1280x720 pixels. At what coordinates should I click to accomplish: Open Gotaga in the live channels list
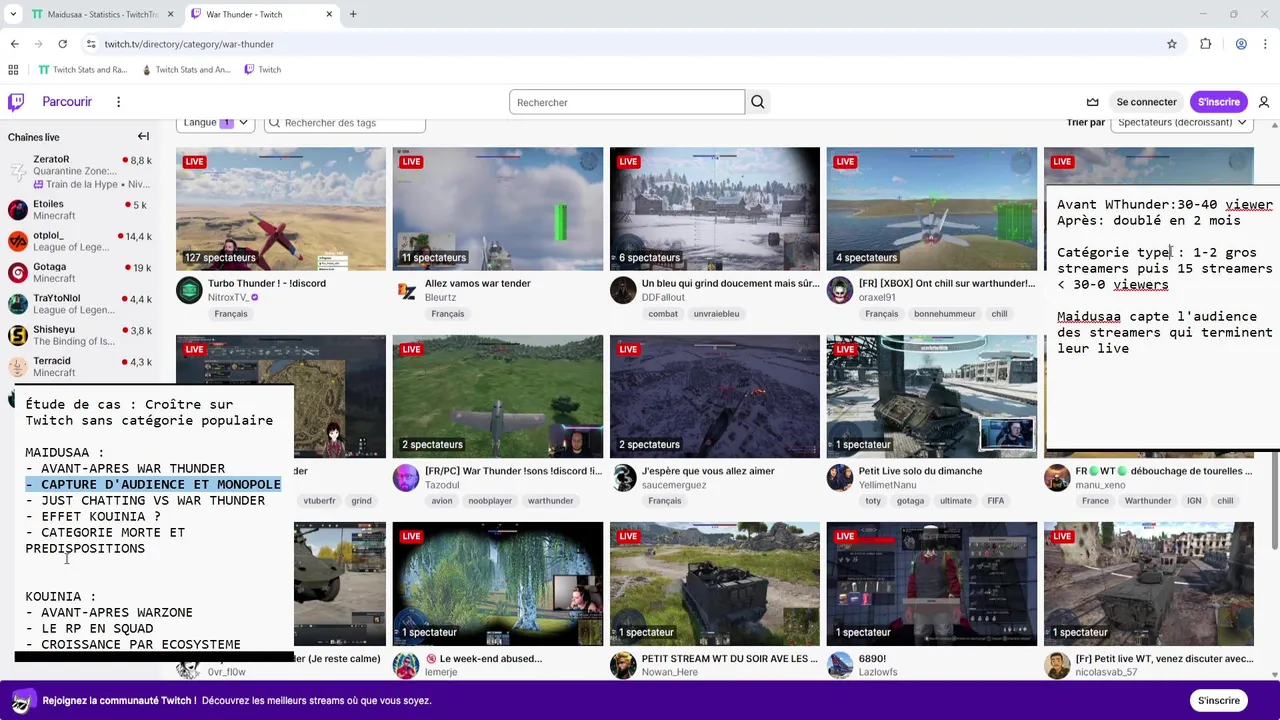80,272
